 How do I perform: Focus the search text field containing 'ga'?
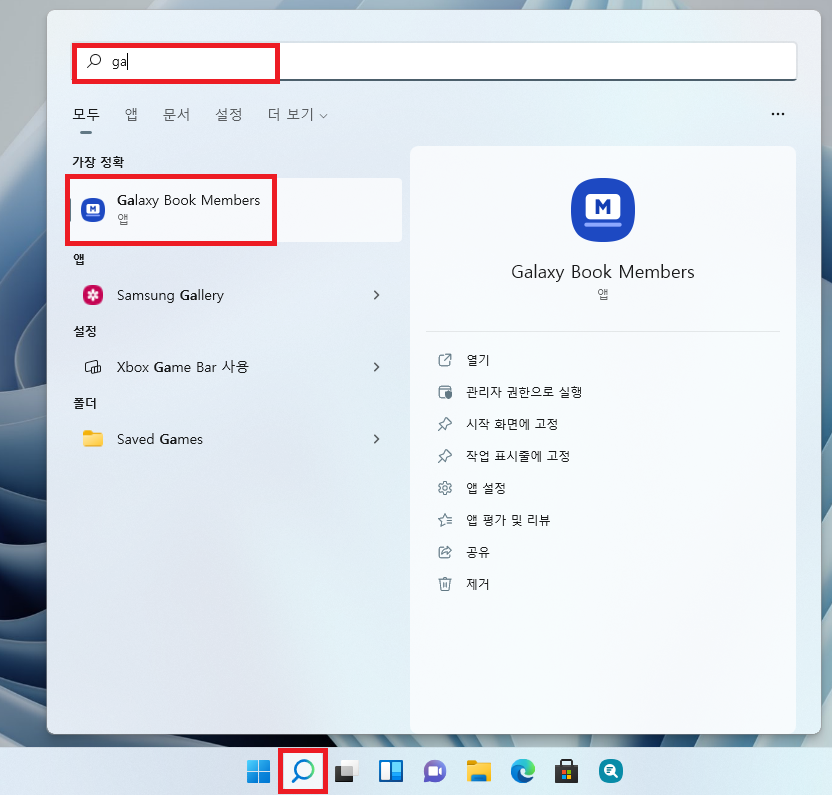click(x=435, y=62)
